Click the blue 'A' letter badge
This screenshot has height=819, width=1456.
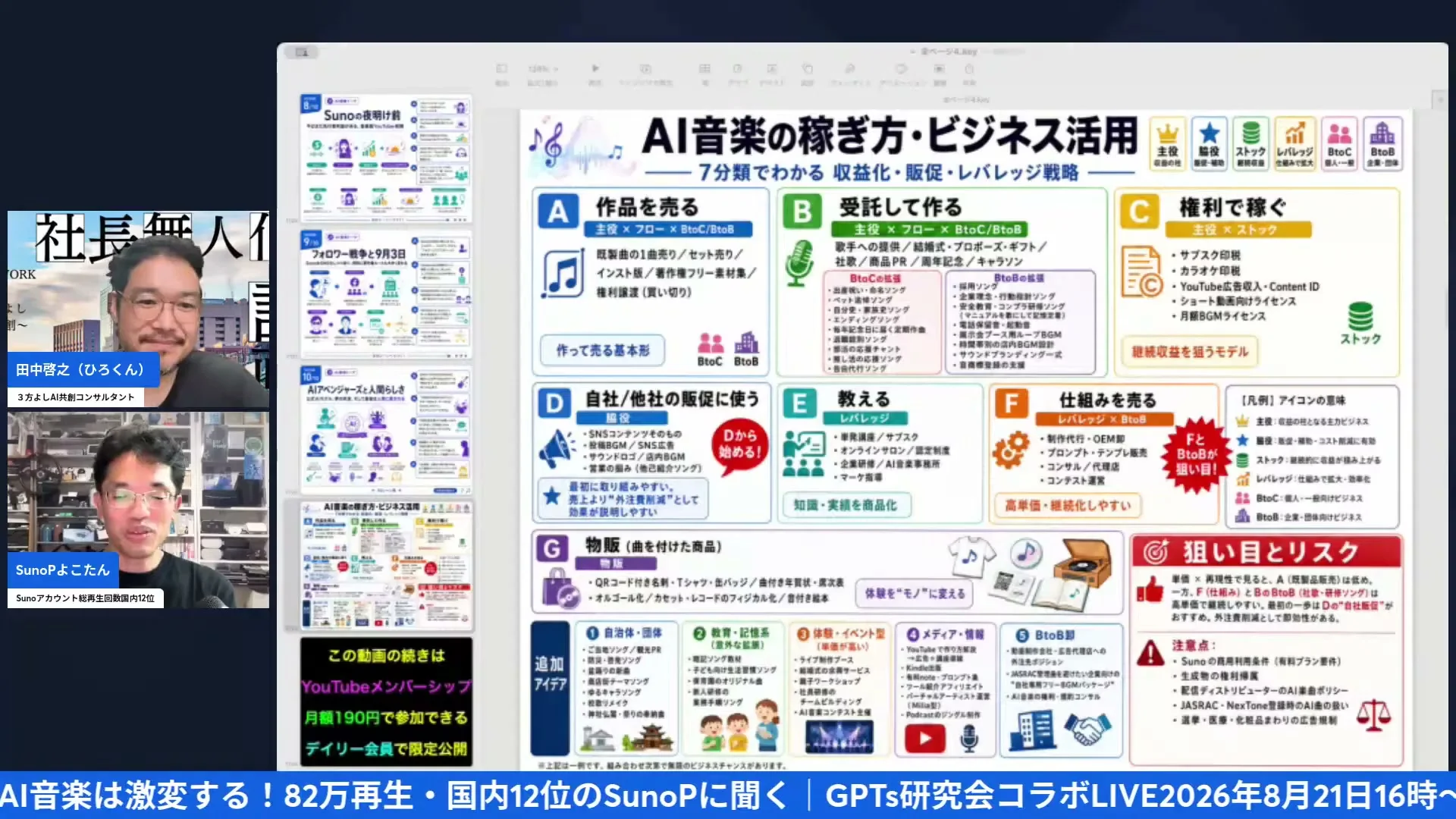pos(557,211)
